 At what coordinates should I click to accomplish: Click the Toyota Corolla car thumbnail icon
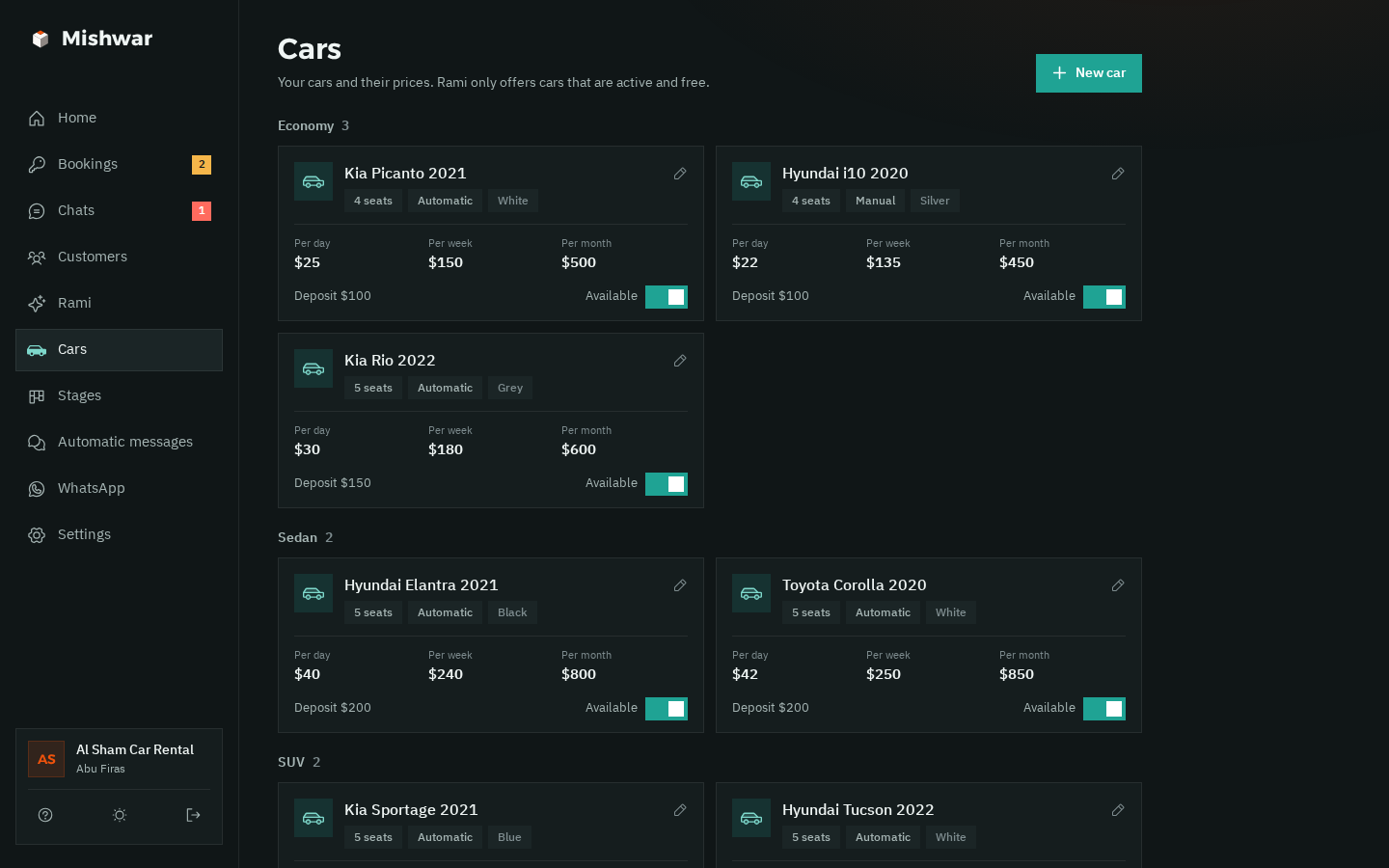click(751, 593)
